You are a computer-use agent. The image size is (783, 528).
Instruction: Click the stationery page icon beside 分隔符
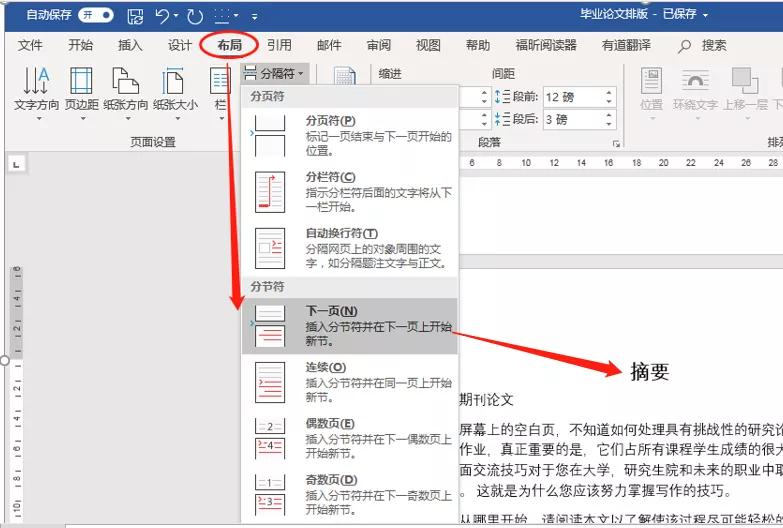tap(345, 76)
